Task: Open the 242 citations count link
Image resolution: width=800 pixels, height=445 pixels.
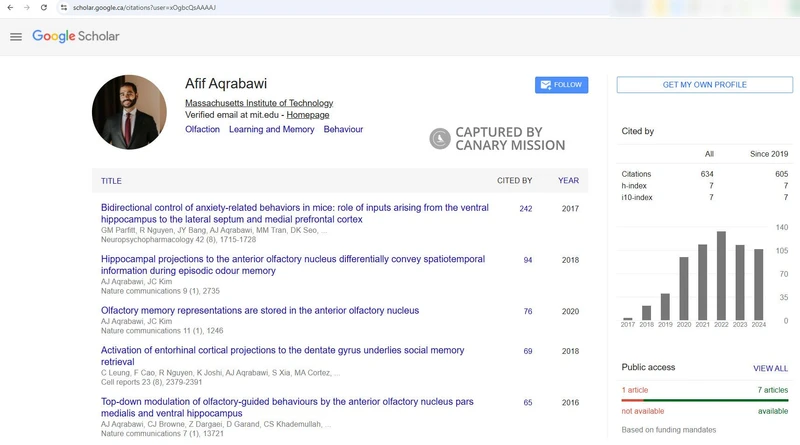Action: pyautogui.click(x=526, y=209)
